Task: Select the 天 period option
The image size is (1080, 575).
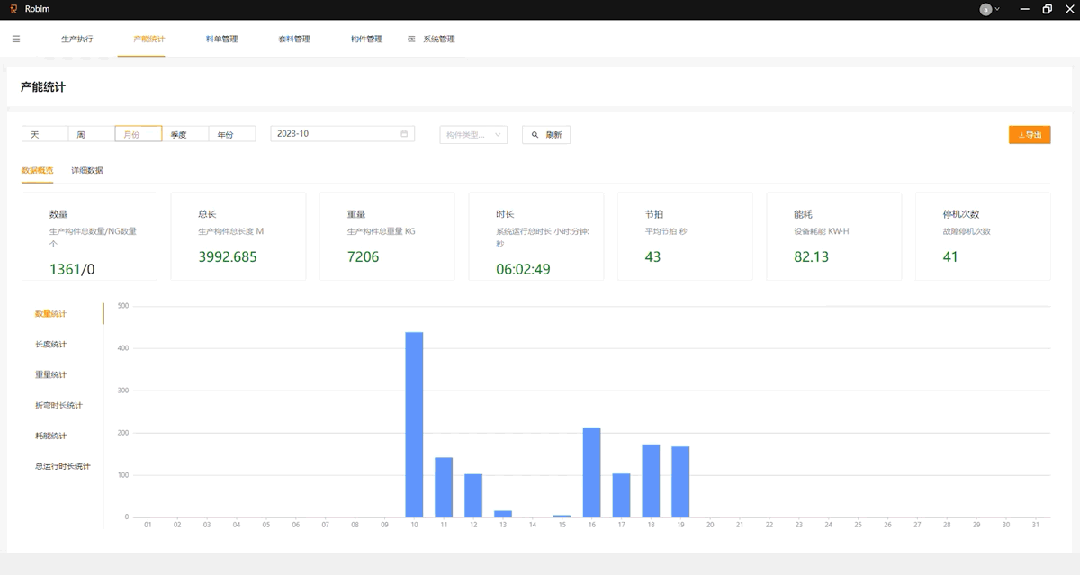Action: click(45, 134)
